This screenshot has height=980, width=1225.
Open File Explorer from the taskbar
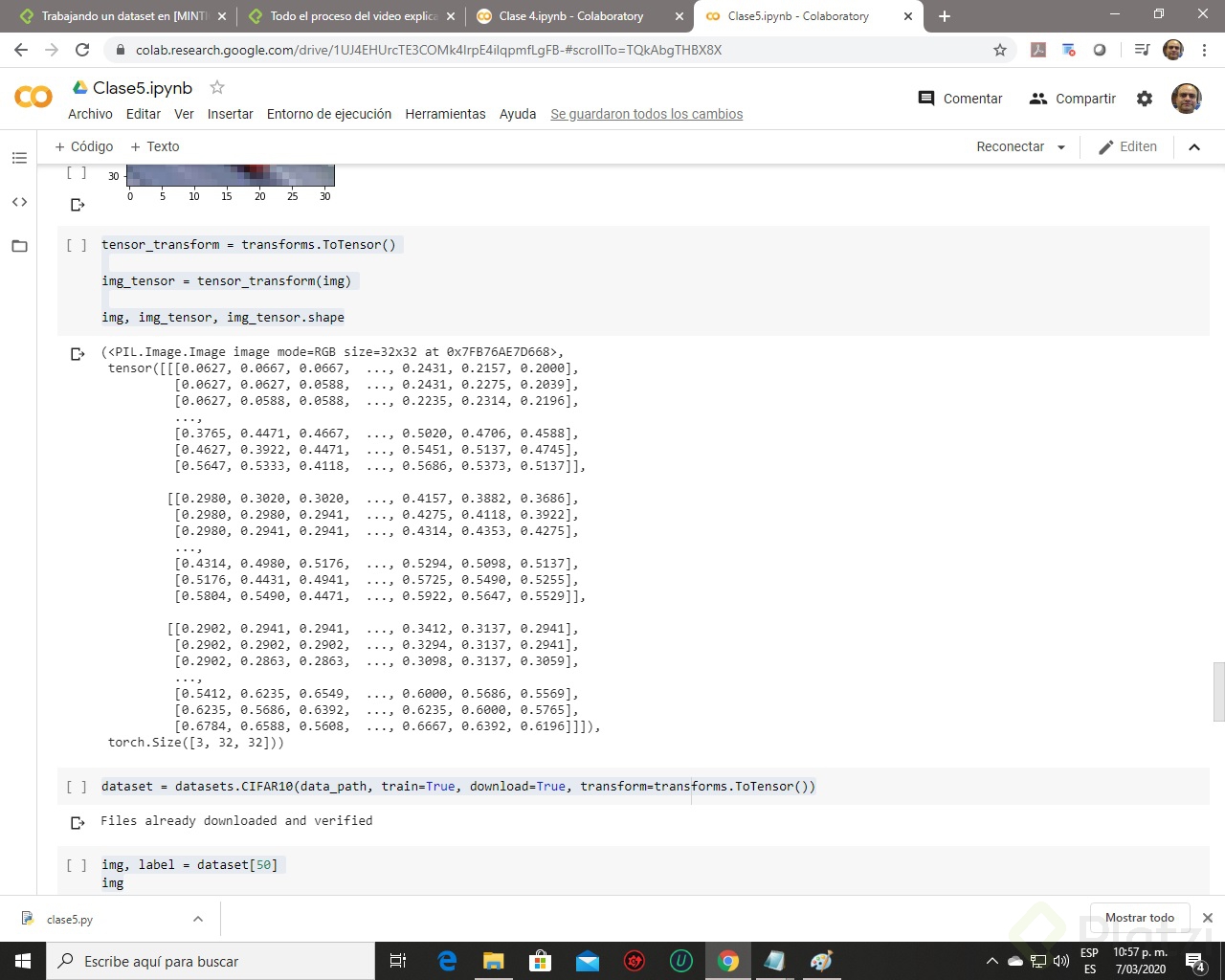tap(494, 961)
